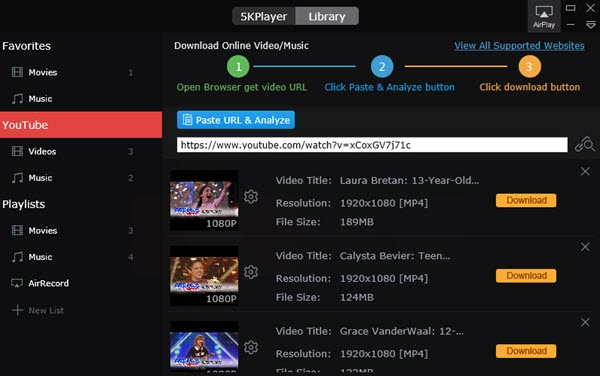Click the note icon next to Favorites Music
The height and width of the screenshot is (376, 600).
pos(17,99)
